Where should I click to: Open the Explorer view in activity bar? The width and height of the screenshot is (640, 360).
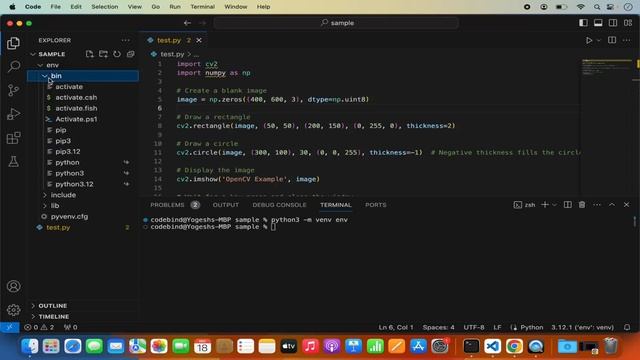13,43
